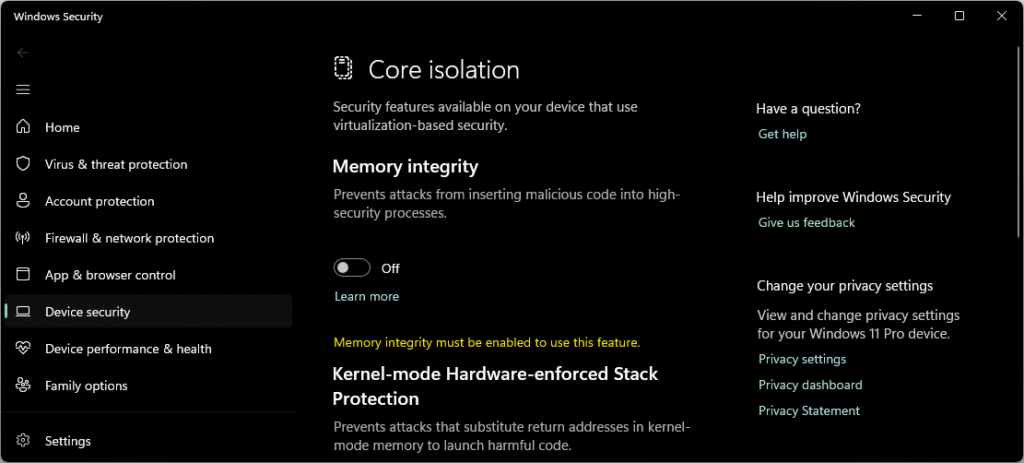Click the Settings gear icon

[x=23, y=441]
